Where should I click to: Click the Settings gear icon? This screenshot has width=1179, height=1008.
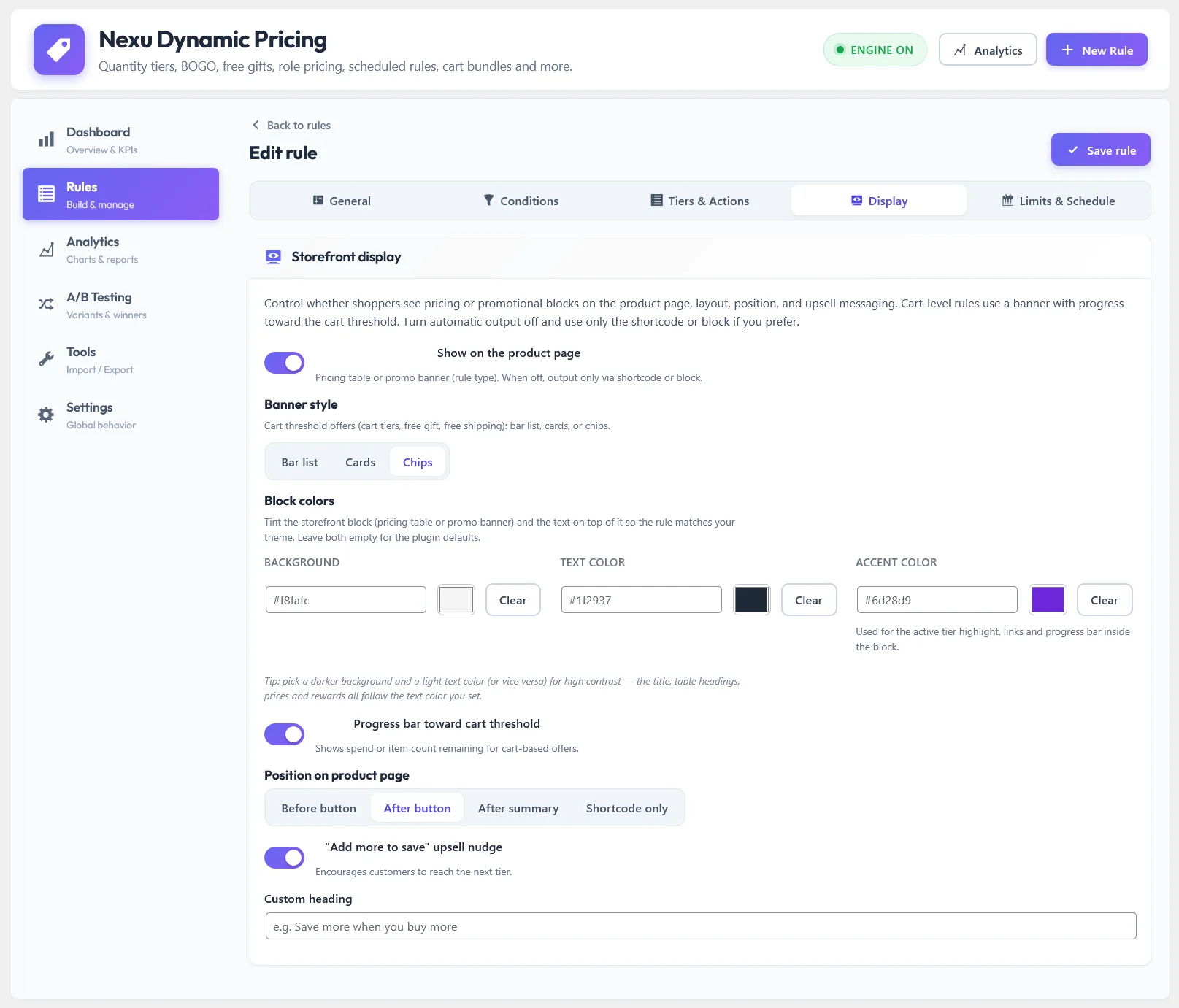click(46, 415)
